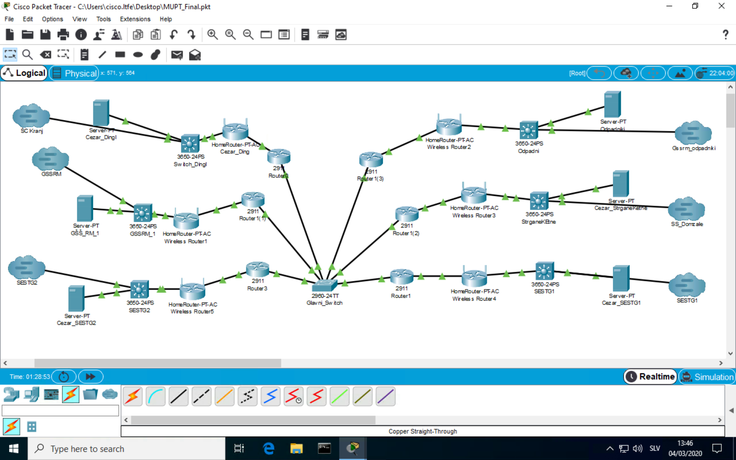736x460 pixels.
Task: Select Connections category lightning icon
Action: point(70,394)
